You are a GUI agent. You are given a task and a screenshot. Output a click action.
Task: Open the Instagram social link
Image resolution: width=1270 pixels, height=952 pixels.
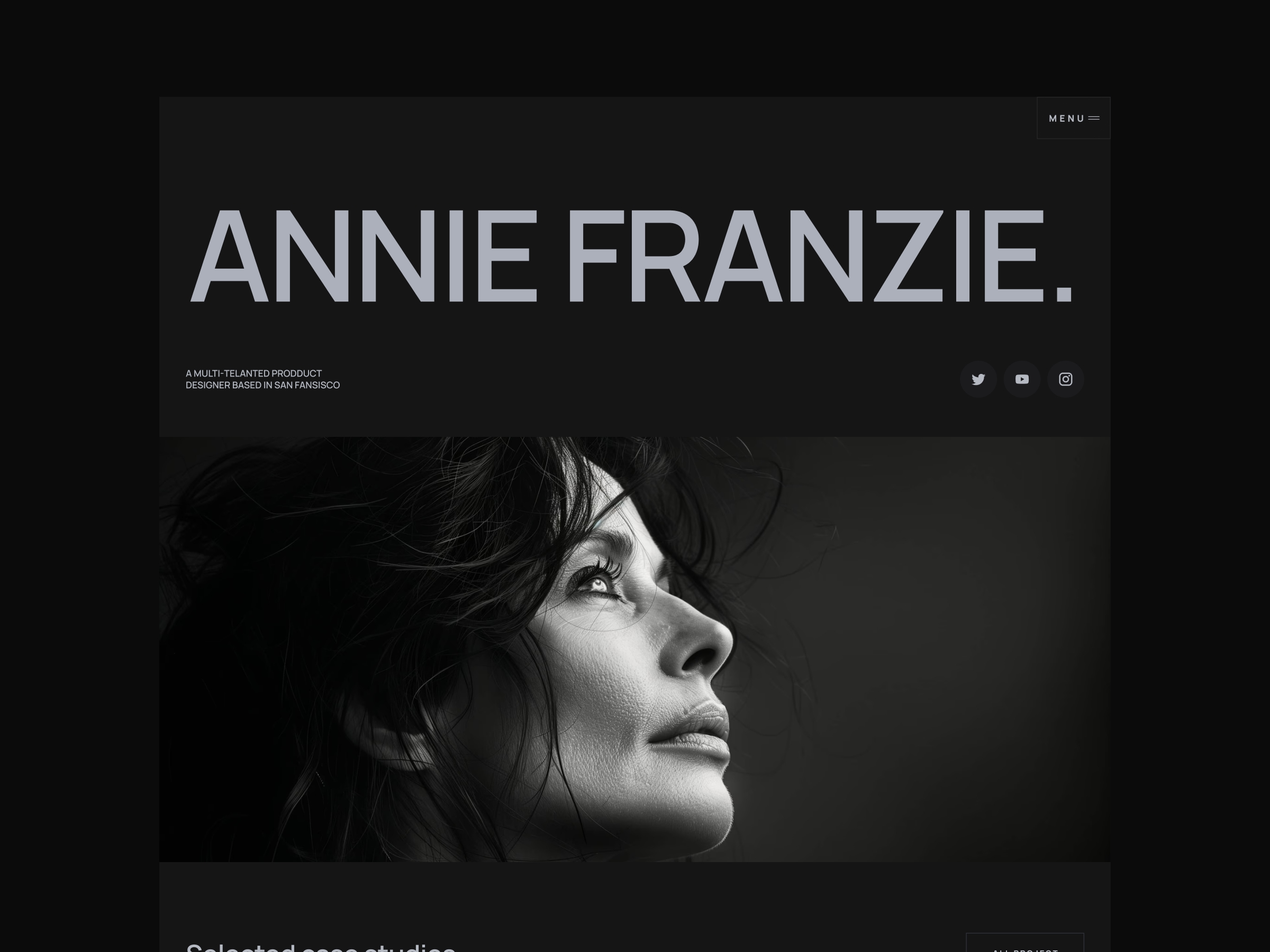1066,379
